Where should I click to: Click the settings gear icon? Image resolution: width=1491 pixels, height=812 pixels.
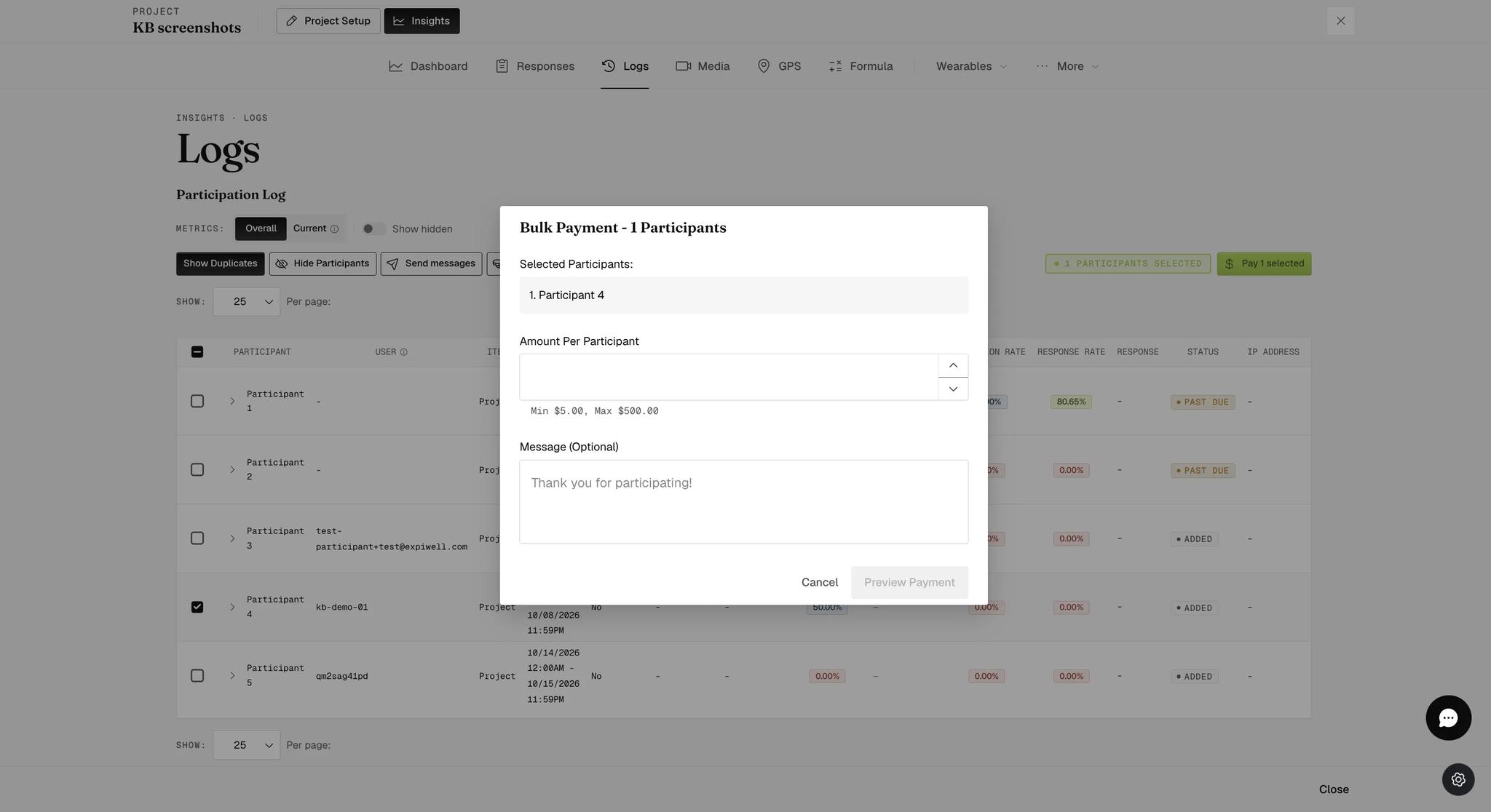pos(1458,779)
